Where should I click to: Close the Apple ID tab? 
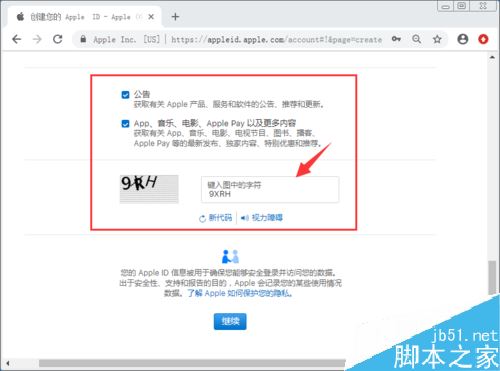pos(151,17)
